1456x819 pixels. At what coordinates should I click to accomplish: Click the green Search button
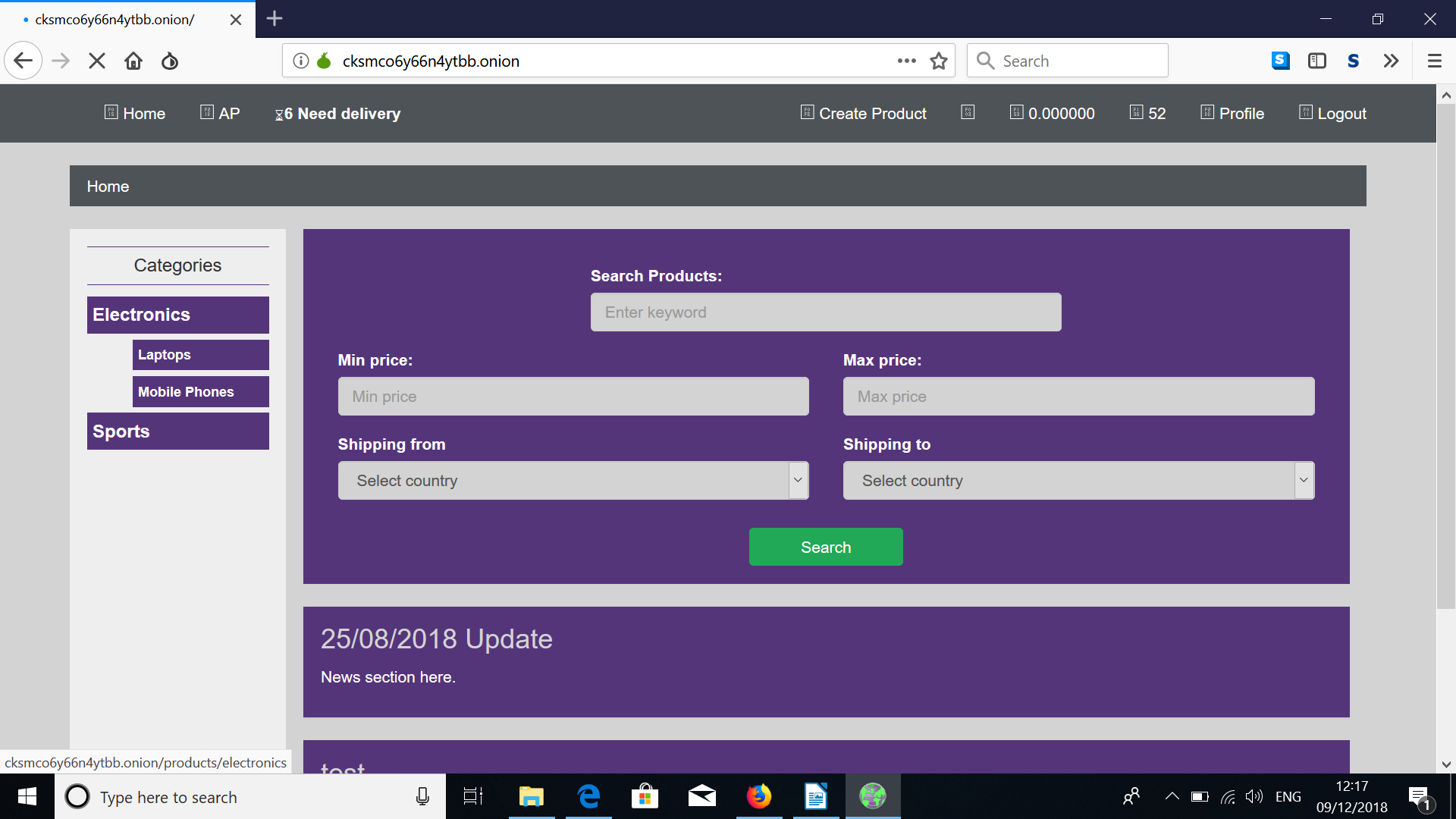point(826,547)
